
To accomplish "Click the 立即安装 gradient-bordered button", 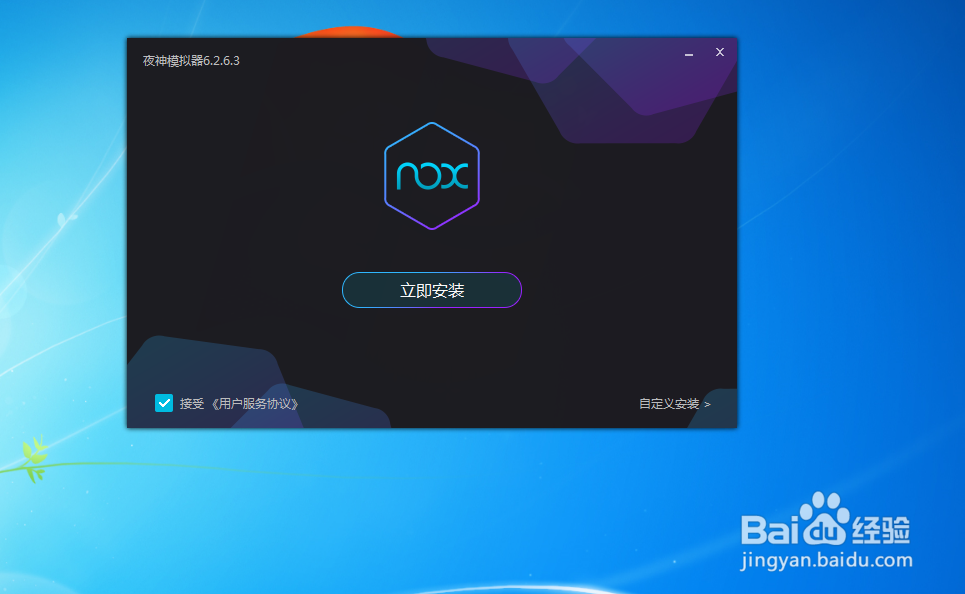I will (431, 289).
